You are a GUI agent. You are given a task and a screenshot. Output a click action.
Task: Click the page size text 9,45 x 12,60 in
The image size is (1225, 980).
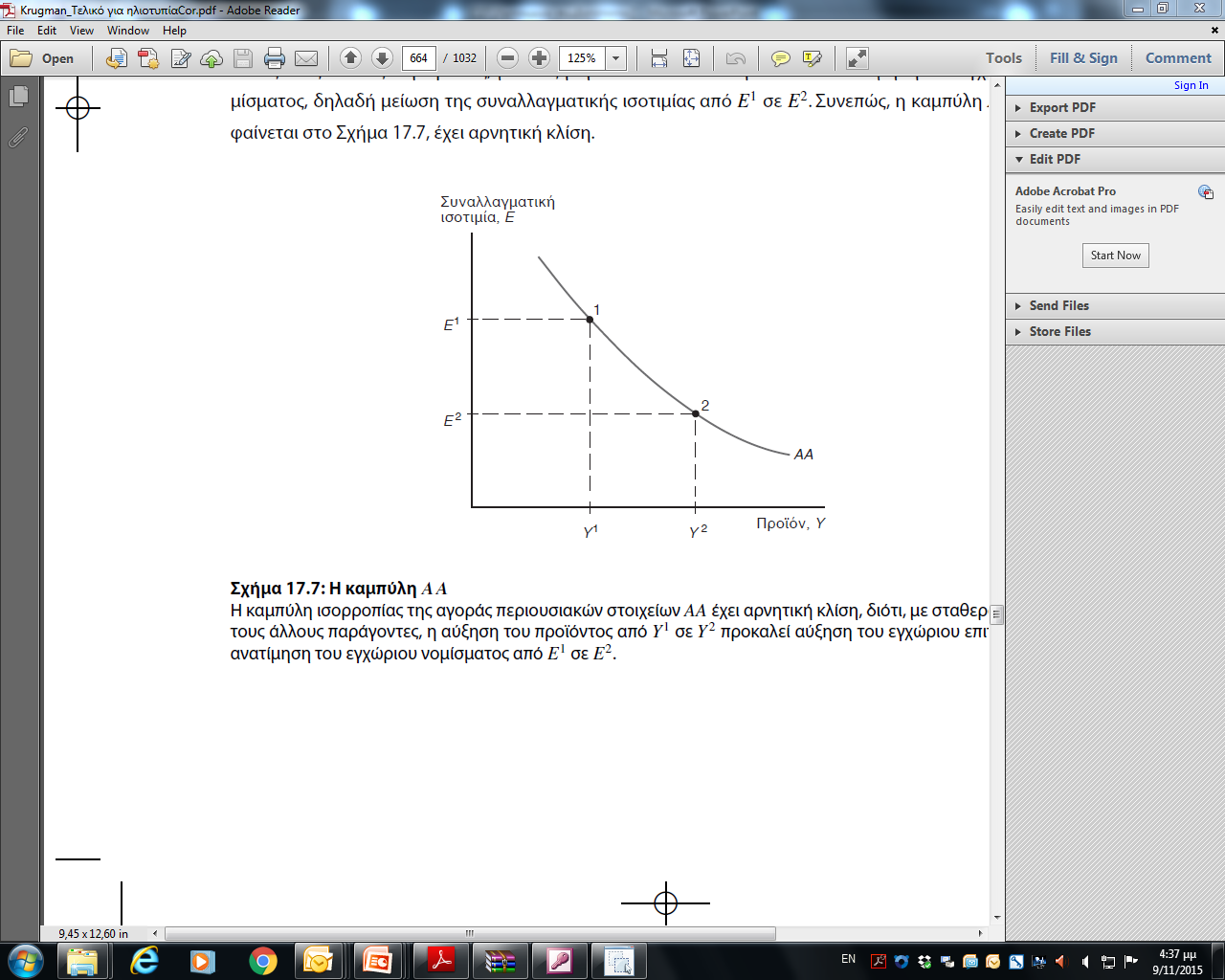(x=94, y=934)
